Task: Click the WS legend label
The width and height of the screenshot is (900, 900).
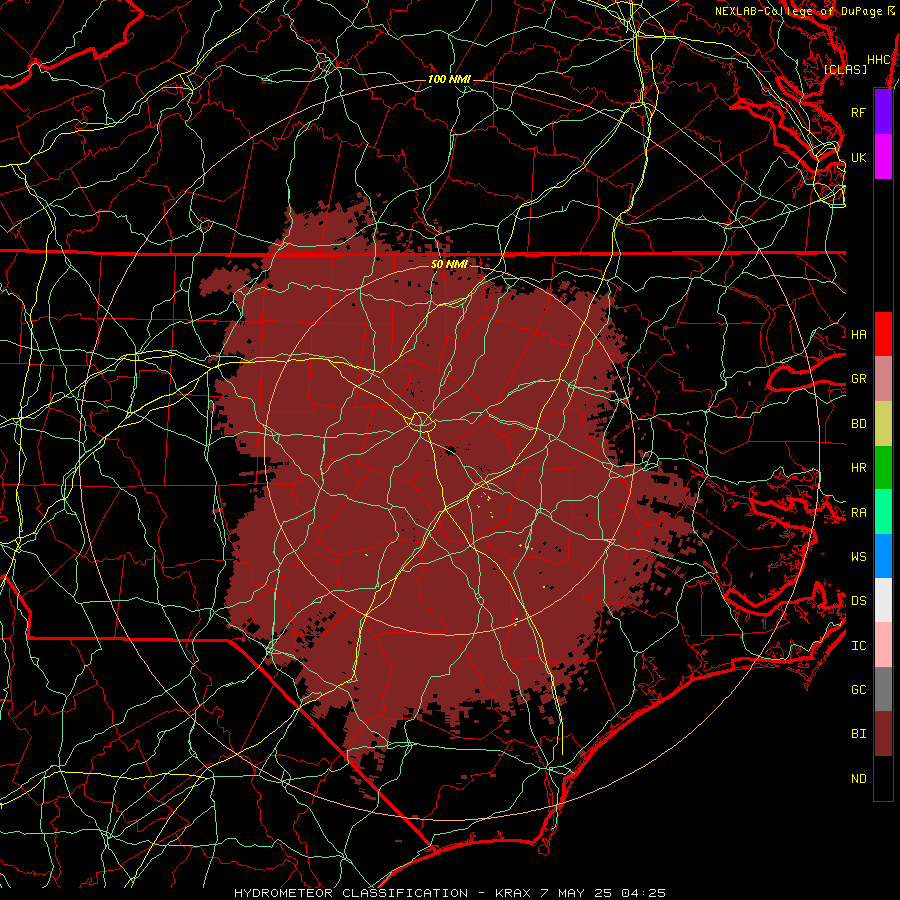Action: [x=858, y=557]
